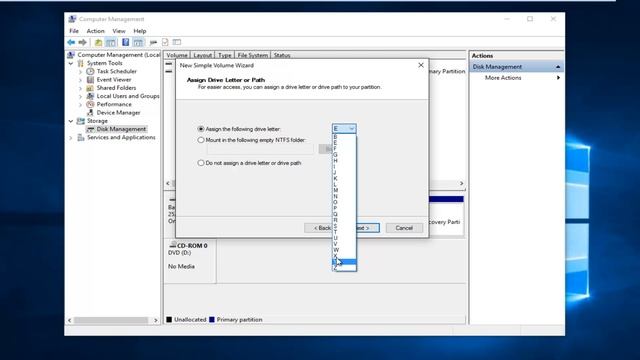The image size is (640, 360).
Task: Click the Volume column header
Action: point(176,55)
